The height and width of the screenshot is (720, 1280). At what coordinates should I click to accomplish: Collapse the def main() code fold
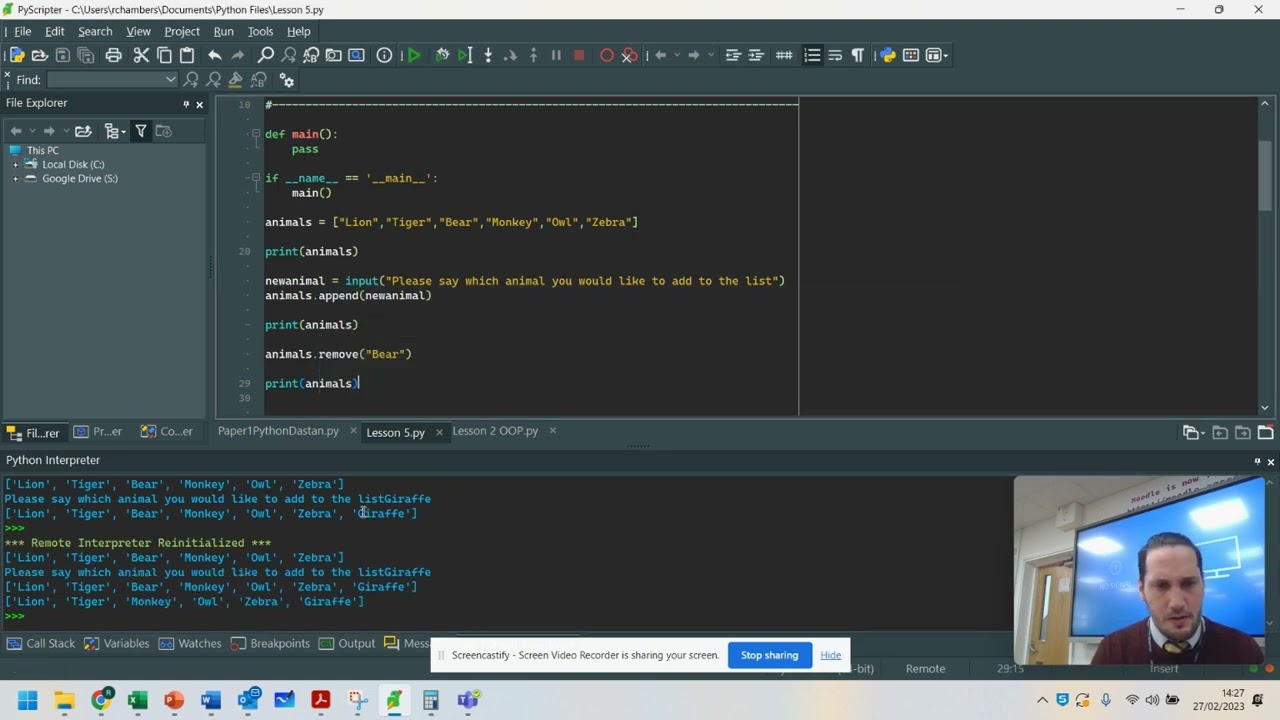coord(256,134)
